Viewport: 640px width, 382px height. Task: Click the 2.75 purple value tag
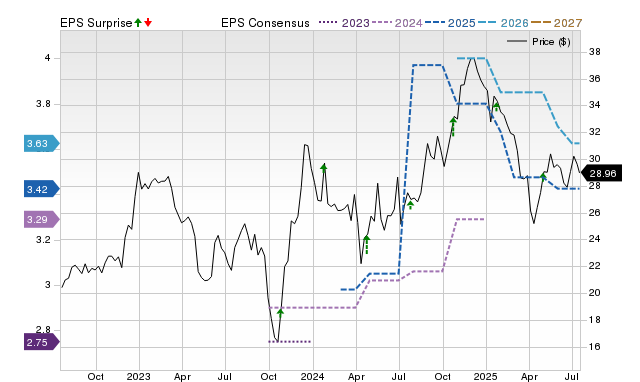(x=42, y=342)
